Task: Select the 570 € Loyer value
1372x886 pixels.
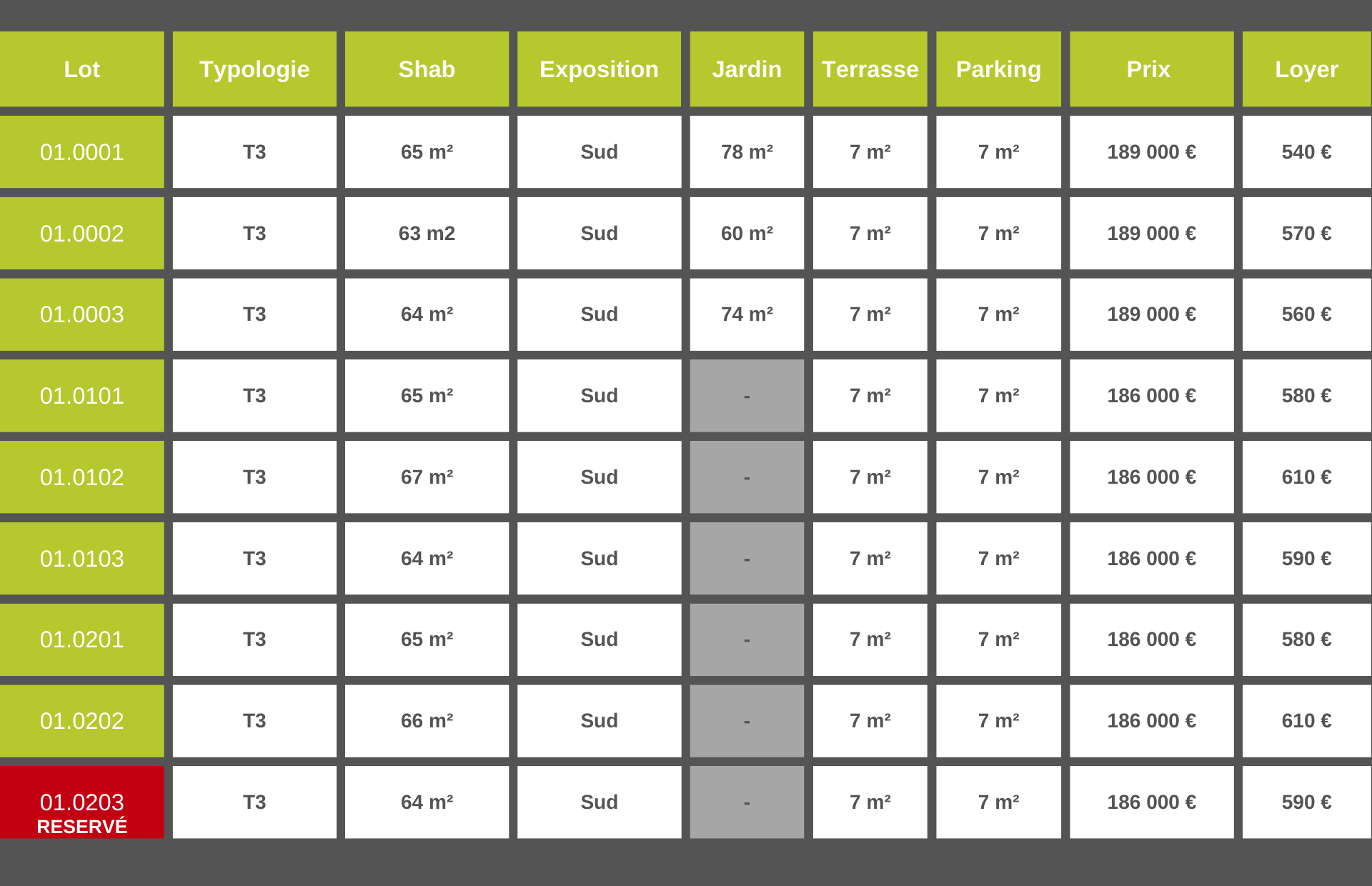Action: click(1306, 234)
